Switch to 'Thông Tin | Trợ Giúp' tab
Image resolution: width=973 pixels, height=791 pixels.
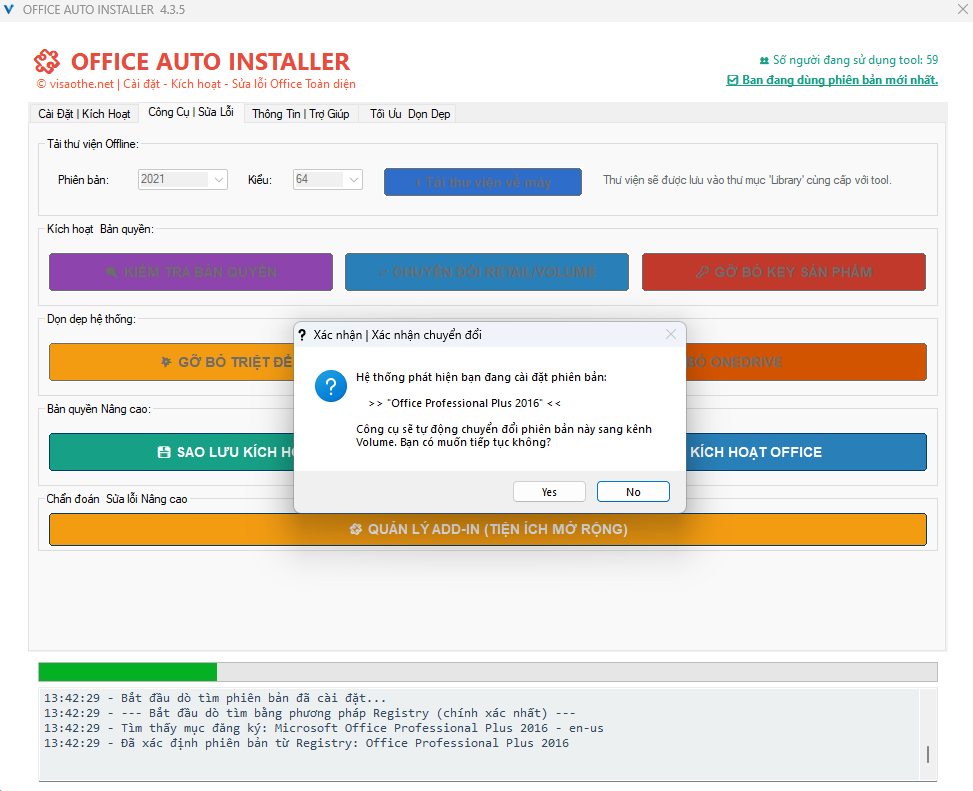[301, 114]
